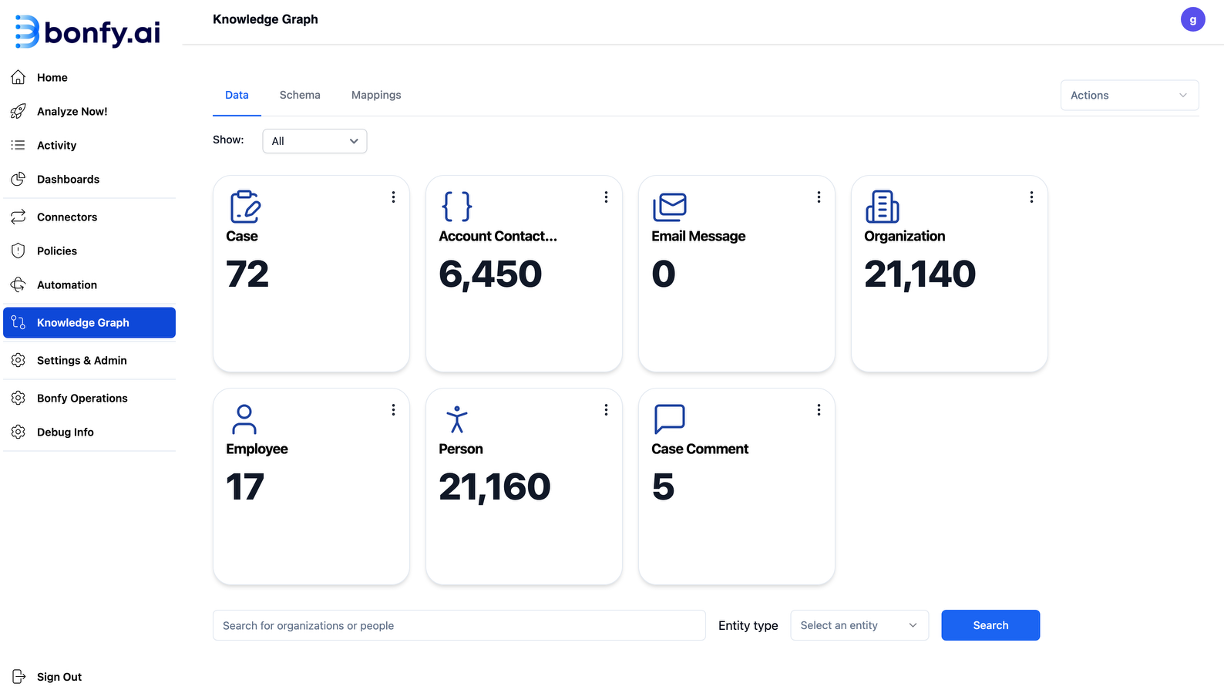Switch to the Mappings tab
The width and height of the screenshot is (1224, 700).
376,95
